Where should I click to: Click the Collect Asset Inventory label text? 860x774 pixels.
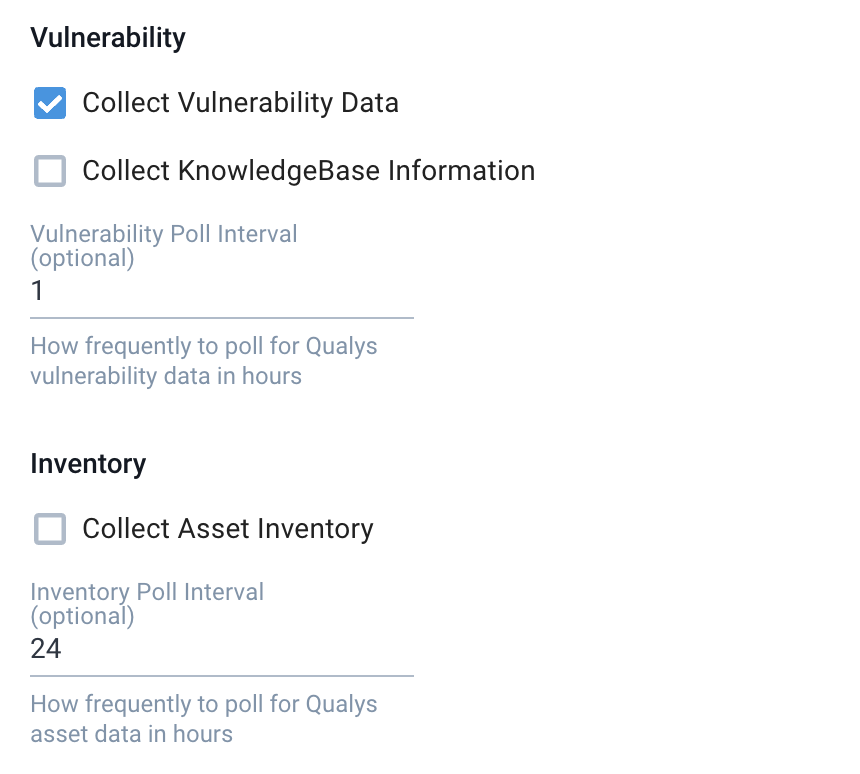(227, 528)
